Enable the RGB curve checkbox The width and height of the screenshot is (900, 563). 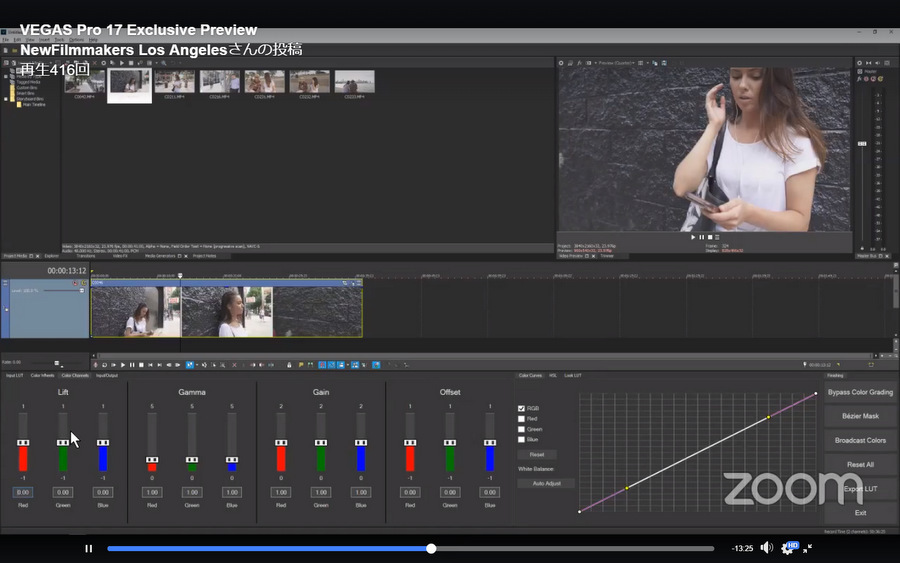[521, 409]
